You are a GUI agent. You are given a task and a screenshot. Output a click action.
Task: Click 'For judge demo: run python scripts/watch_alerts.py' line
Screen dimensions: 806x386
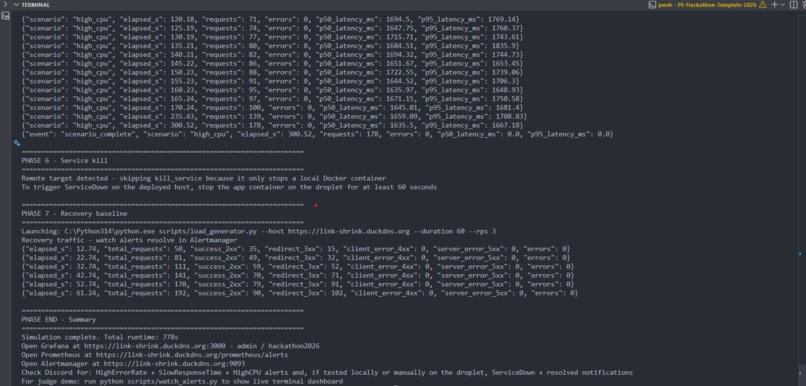click(182, 381)
